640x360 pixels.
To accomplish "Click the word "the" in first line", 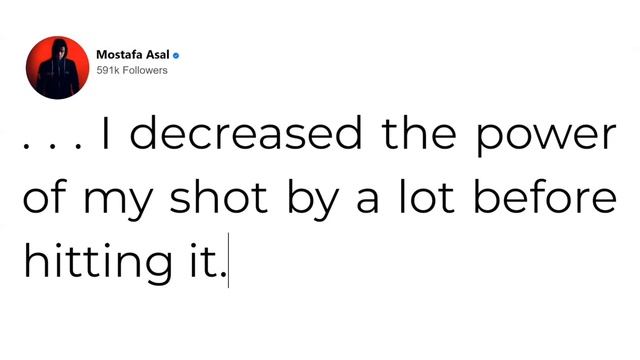I will (x=419, y=133).
